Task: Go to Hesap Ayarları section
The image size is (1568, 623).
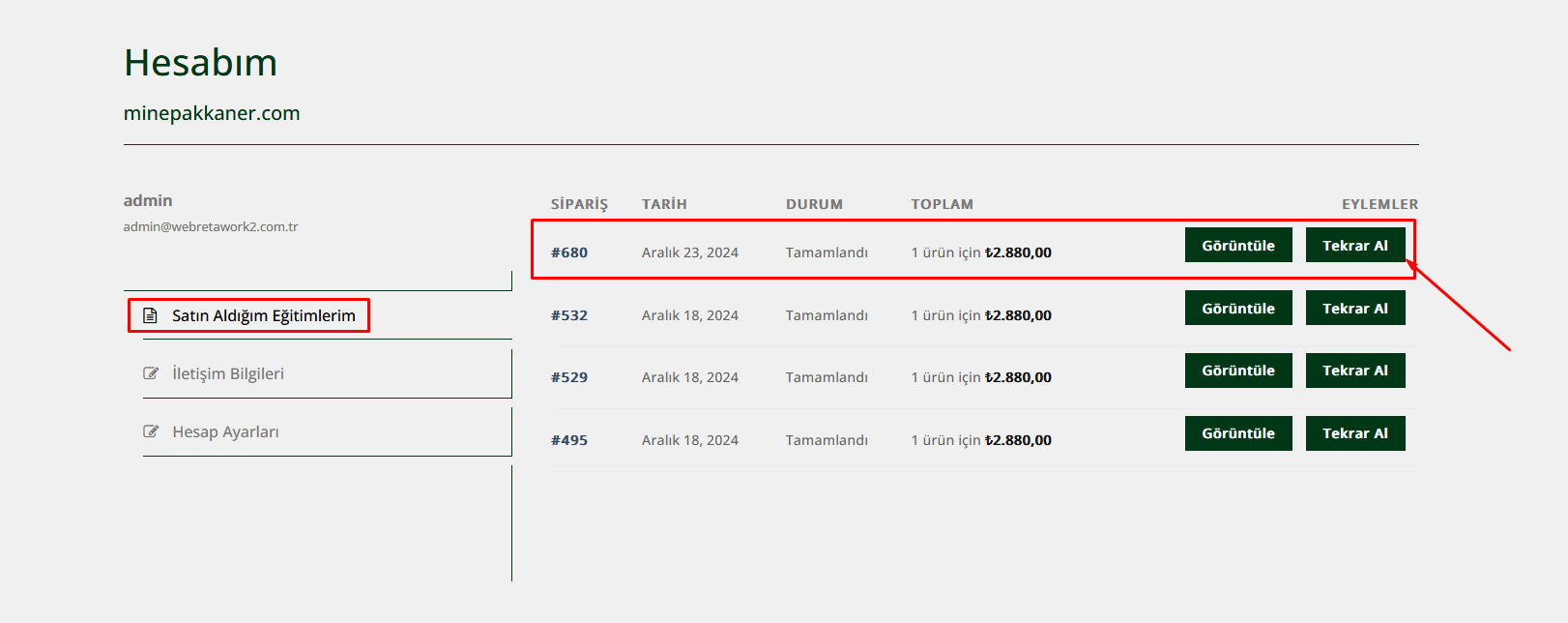Action: point(225,431)
